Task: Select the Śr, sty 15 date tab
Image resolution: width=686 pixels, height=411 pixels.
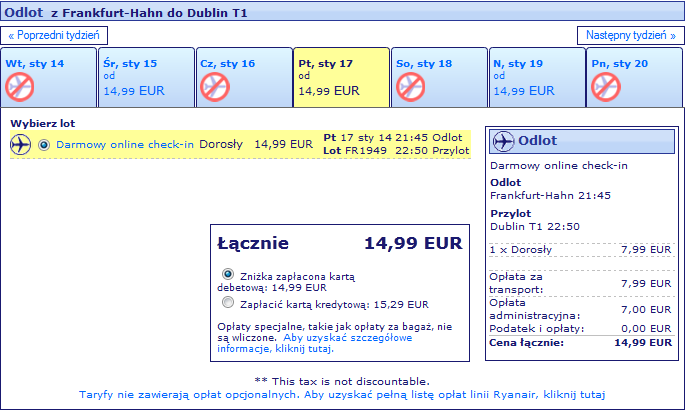Action: coord(147,77)
